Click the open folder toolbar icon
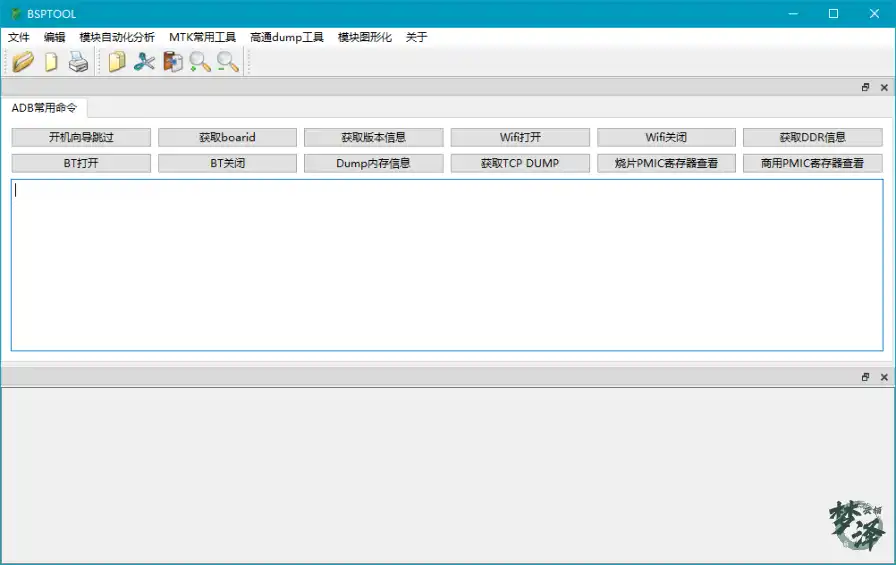Image resolution: width=896 pixels, height=565 pixels. (x=23, y=61)
